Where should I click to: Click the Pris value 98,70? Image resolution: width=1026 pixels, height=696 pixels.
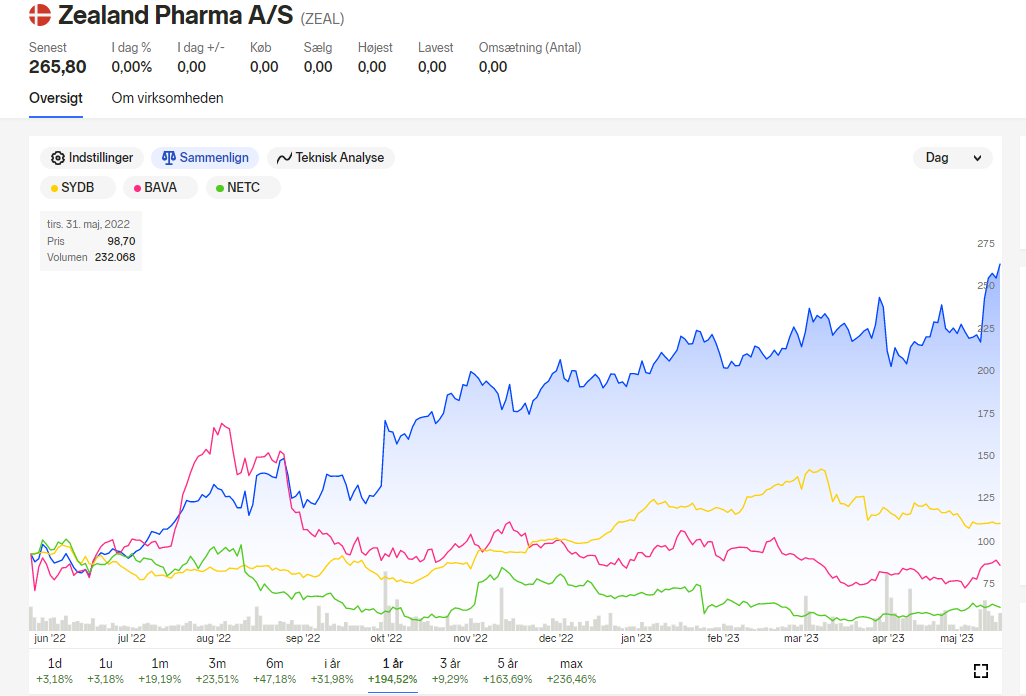(121, 241)
